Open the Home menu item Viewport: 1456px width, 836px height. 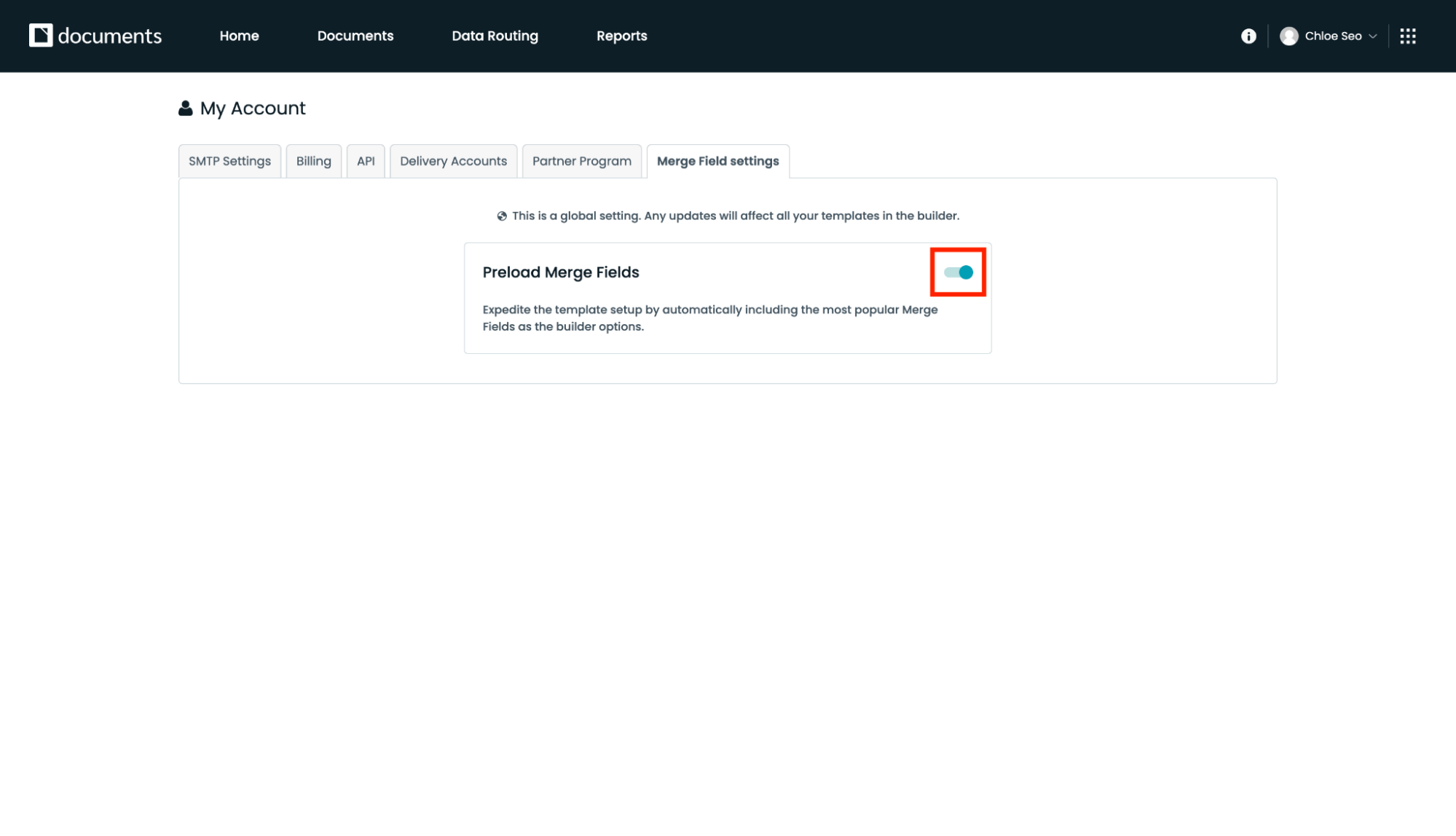(239, 36)
